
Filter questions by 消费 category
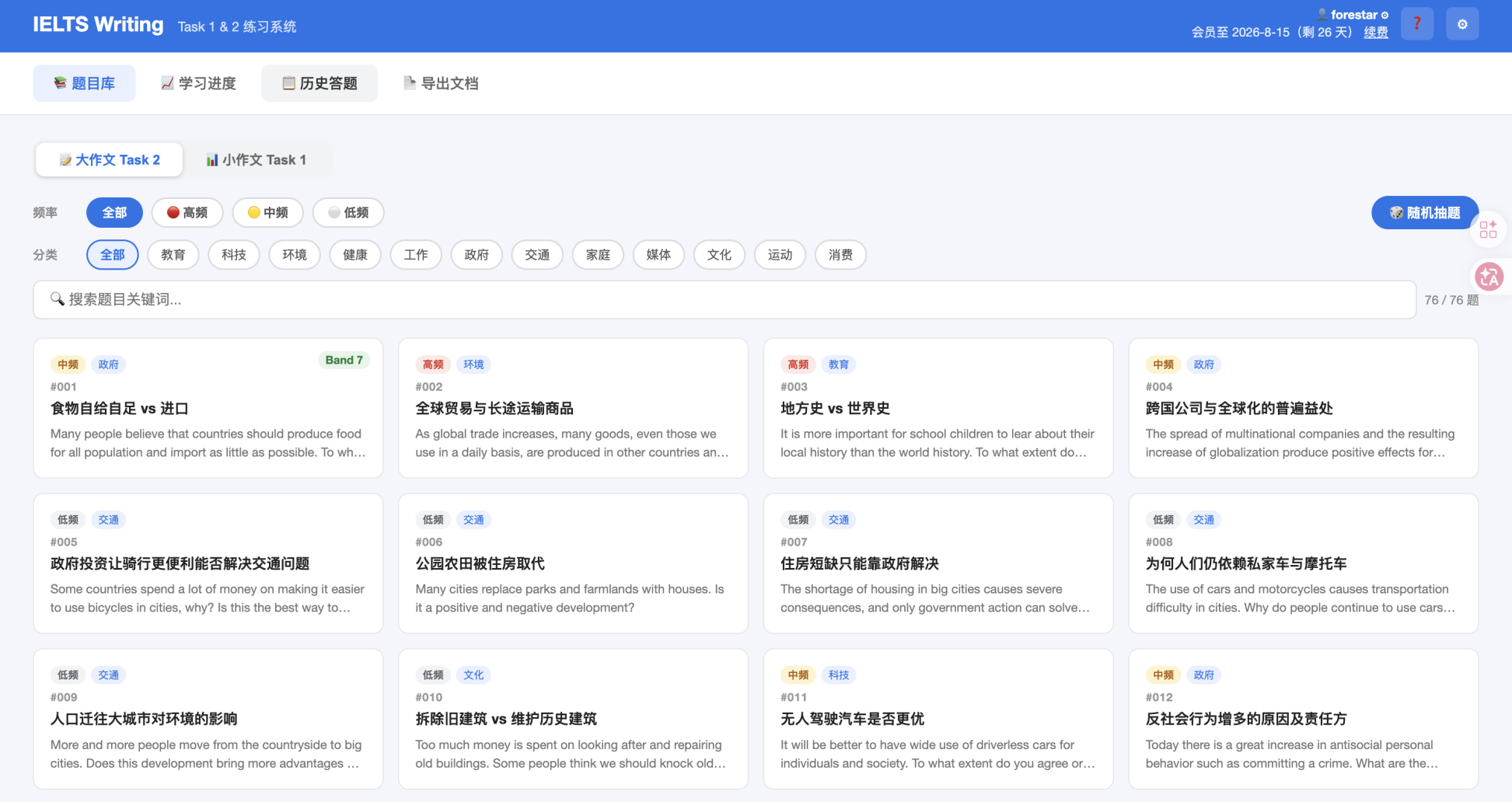coord(840,255)
